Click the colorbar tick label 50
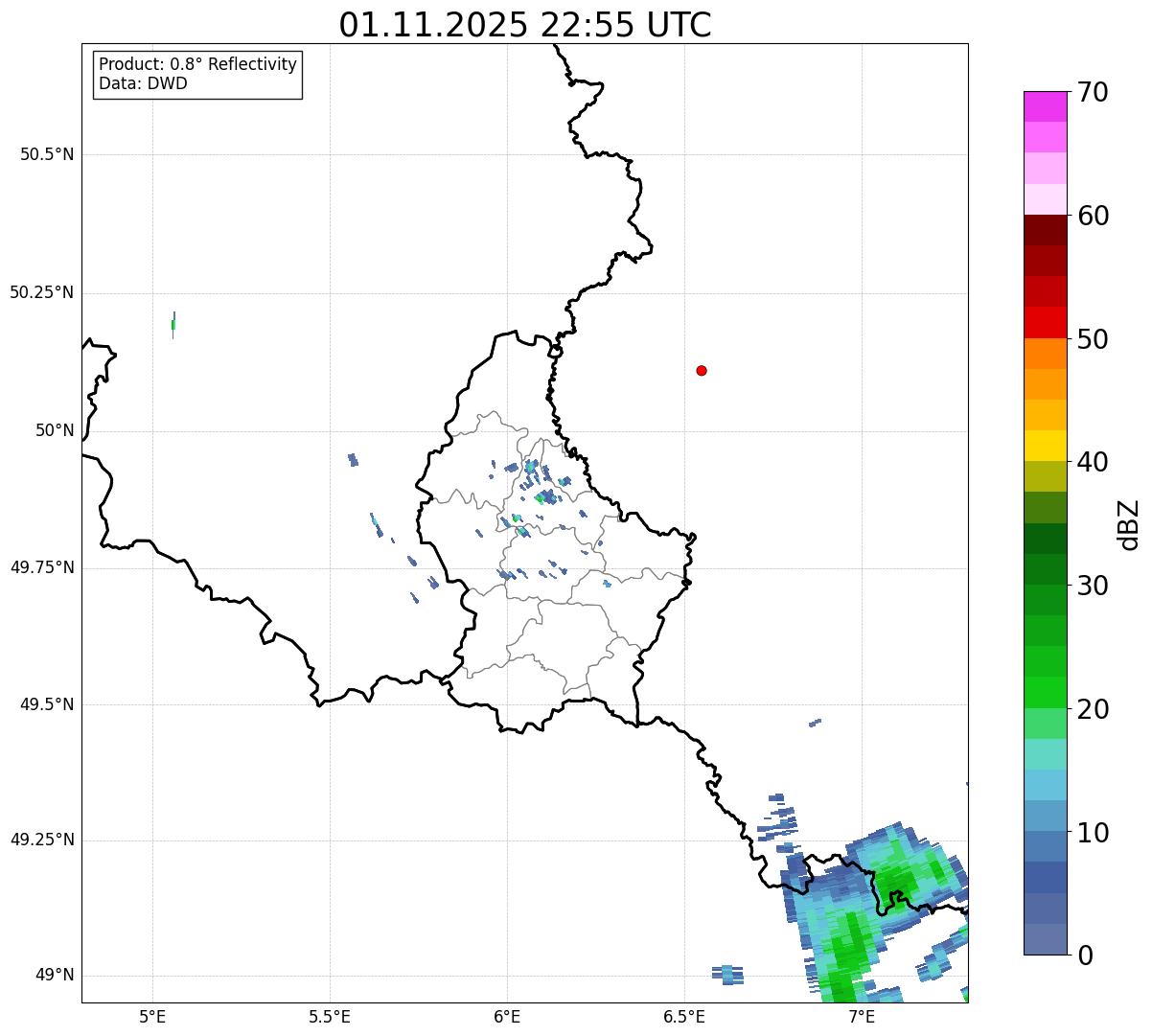The height and width of the screenshot is (1036, 1152). point(1093,339)
